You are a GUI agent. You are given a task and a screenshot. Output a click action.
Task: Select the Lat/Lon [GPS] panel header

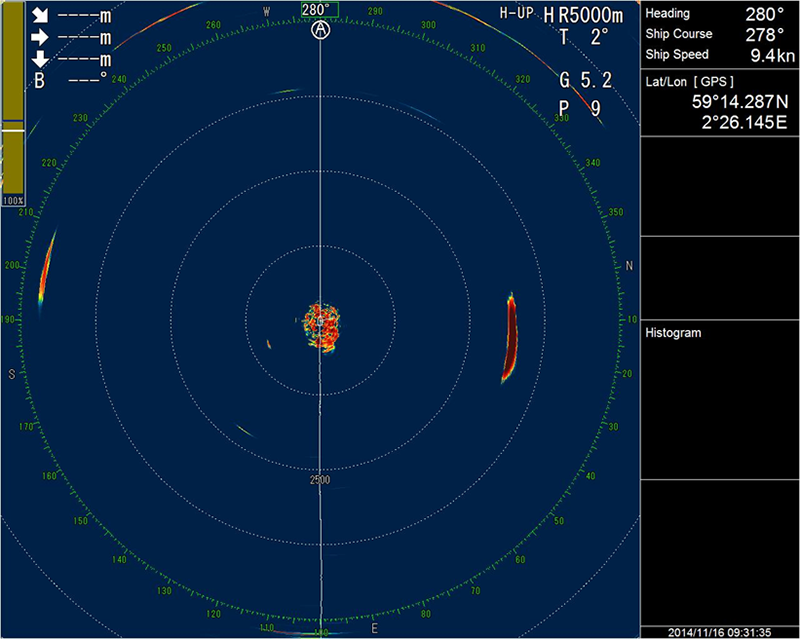pyautogui.click(x=689, y=81)
